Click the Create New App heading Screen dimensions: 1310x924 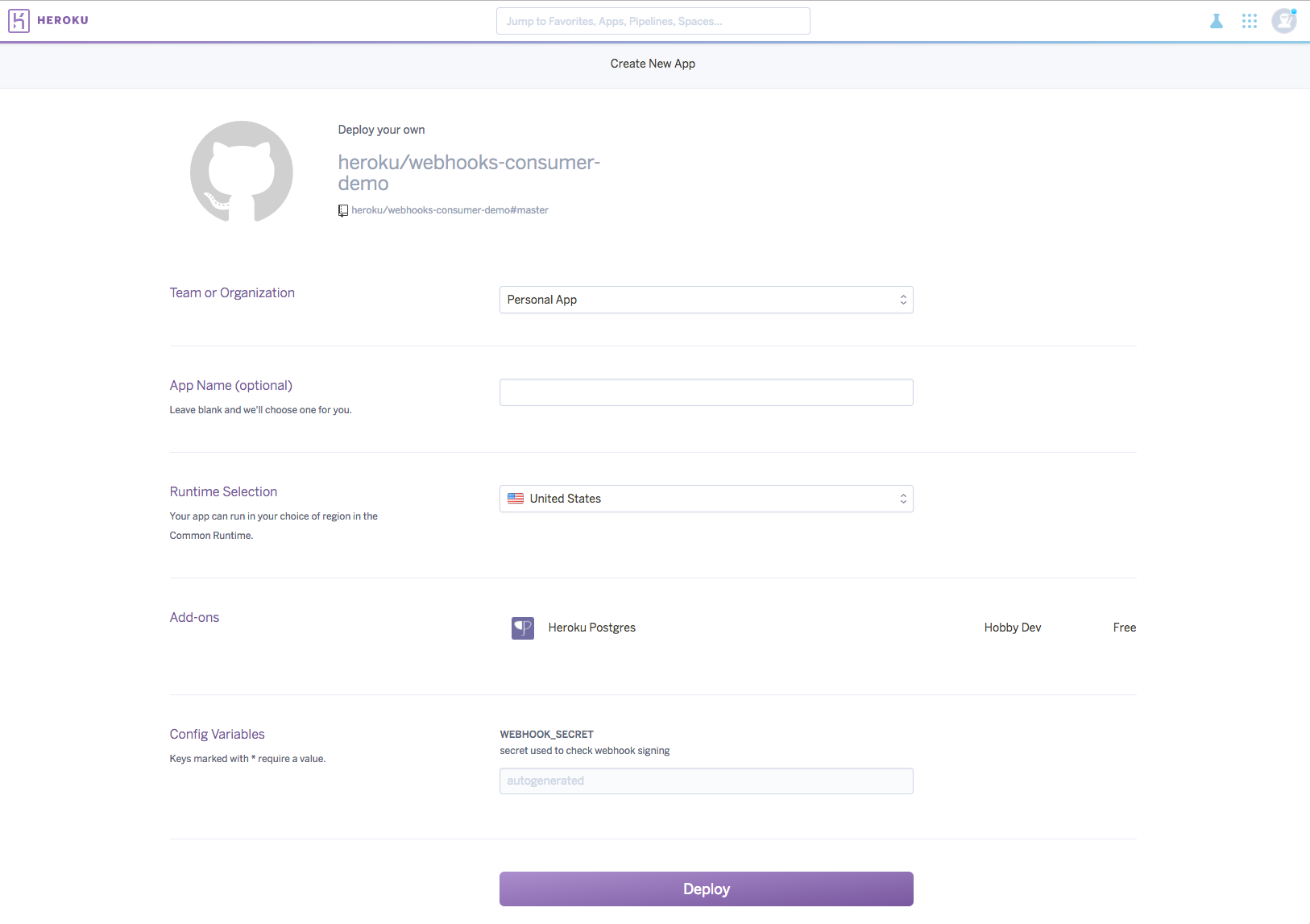pos(653,64)
